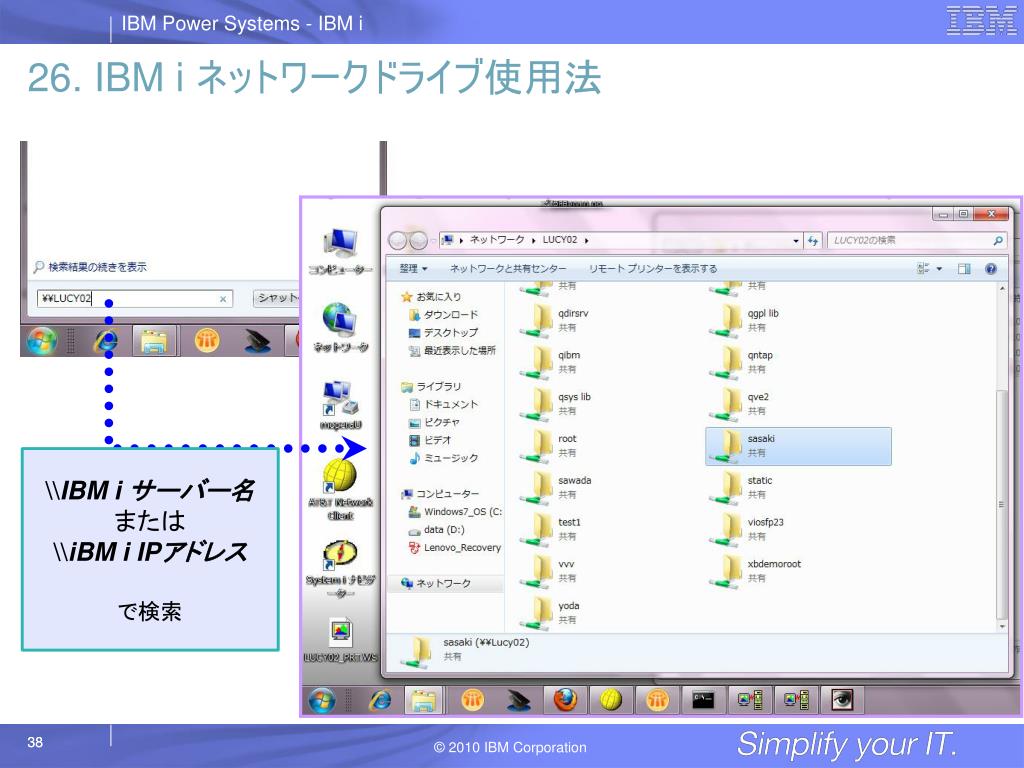Select the qsys lib shared folder
This screenshot has height=768, width=1024.
click(557, 404)
